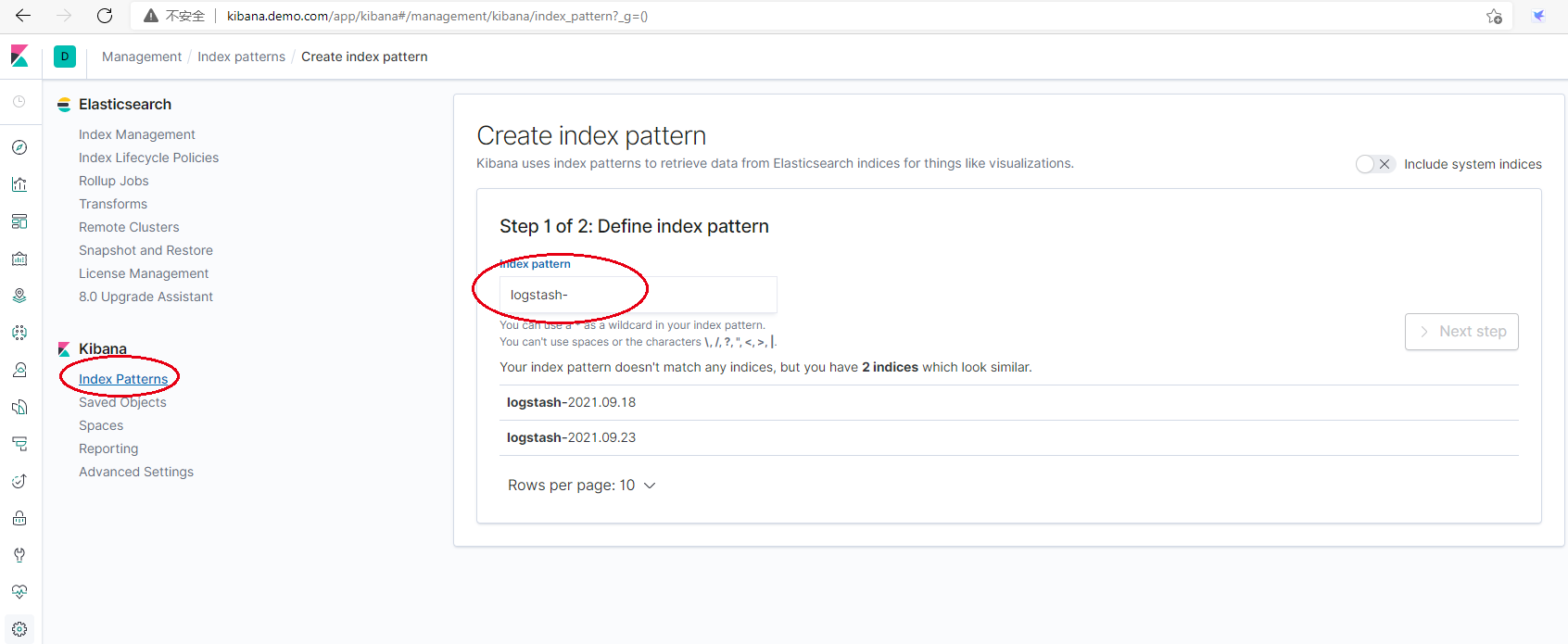
Task: Click the Create index pattern breadcrumb
Action: [x=364, y=57]
